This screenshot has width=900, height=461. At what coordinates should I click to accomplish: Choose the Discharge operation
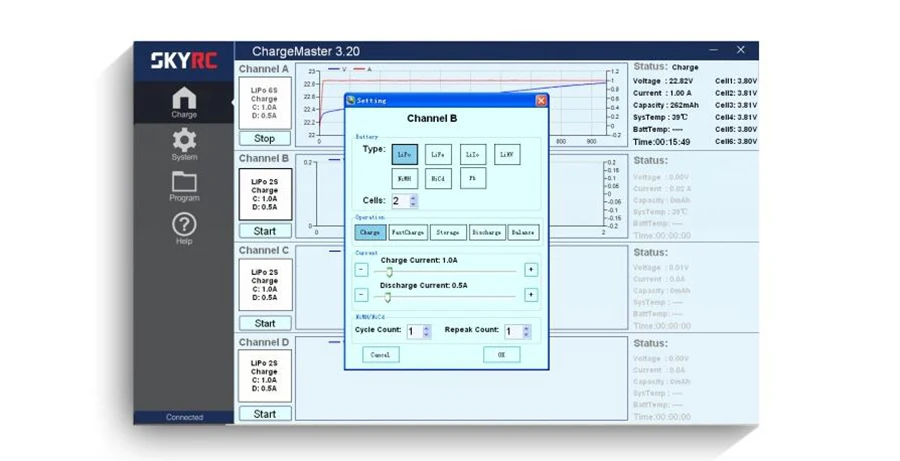pyautogui.click(x=487, y=233)
